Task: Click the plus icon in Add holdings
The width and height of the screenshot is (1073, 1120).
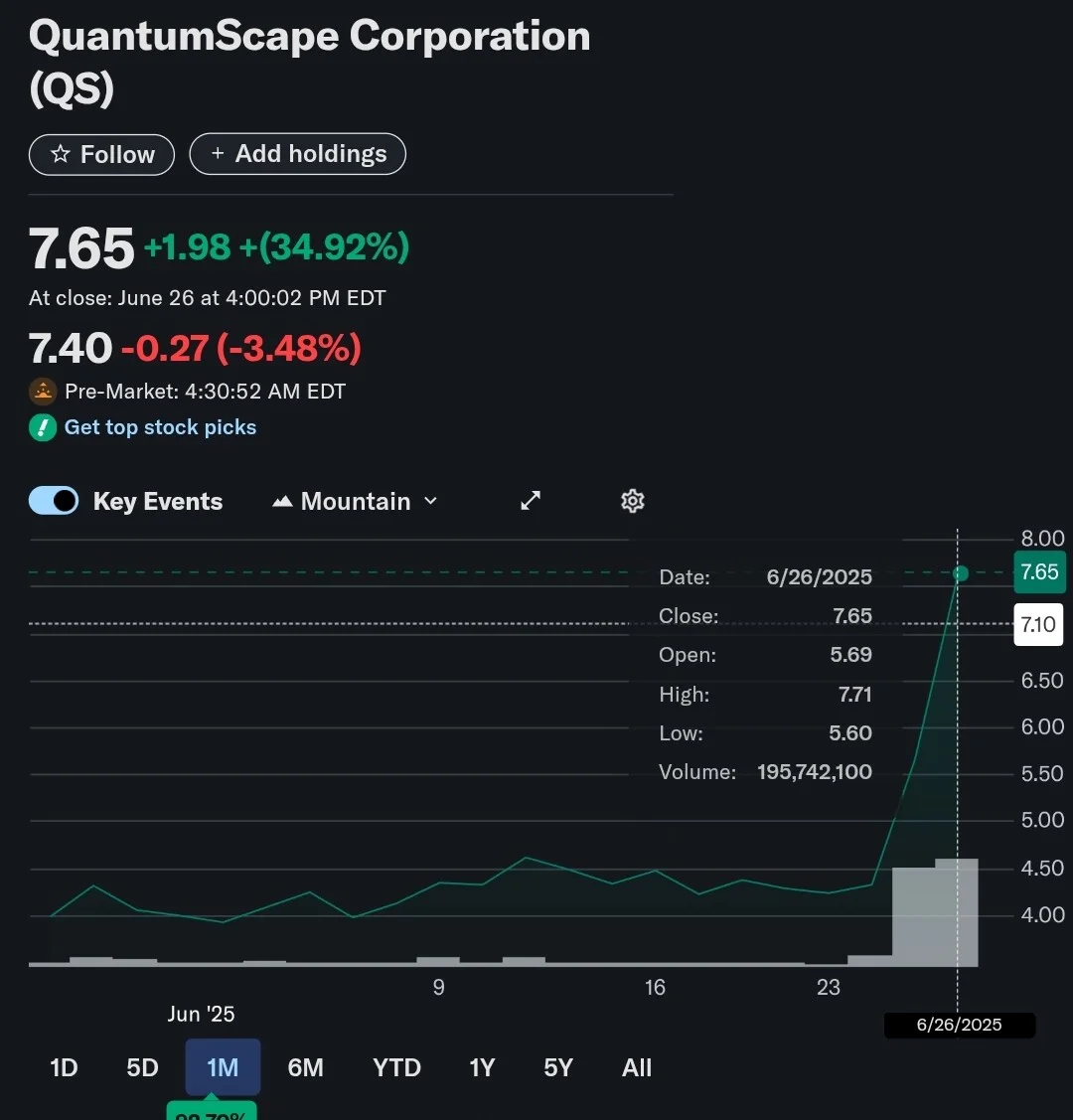Action: [218, 154]
